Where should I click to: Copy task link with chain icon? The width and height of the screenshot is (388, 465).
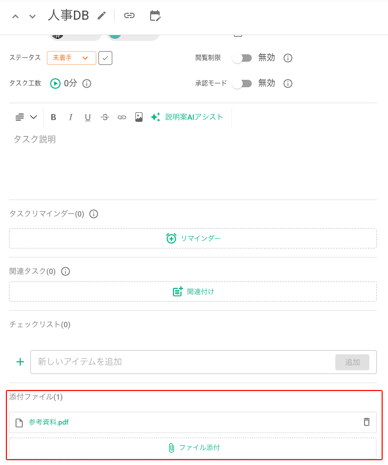point(129,16)
